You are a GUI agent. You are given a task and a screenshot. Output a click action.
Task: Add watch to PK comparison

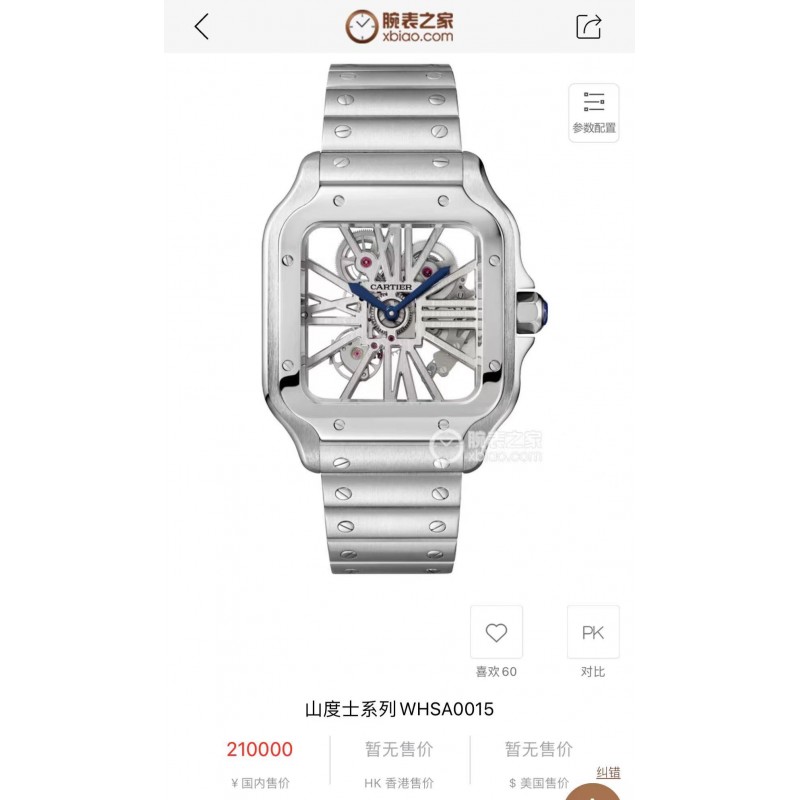(593, 632)
